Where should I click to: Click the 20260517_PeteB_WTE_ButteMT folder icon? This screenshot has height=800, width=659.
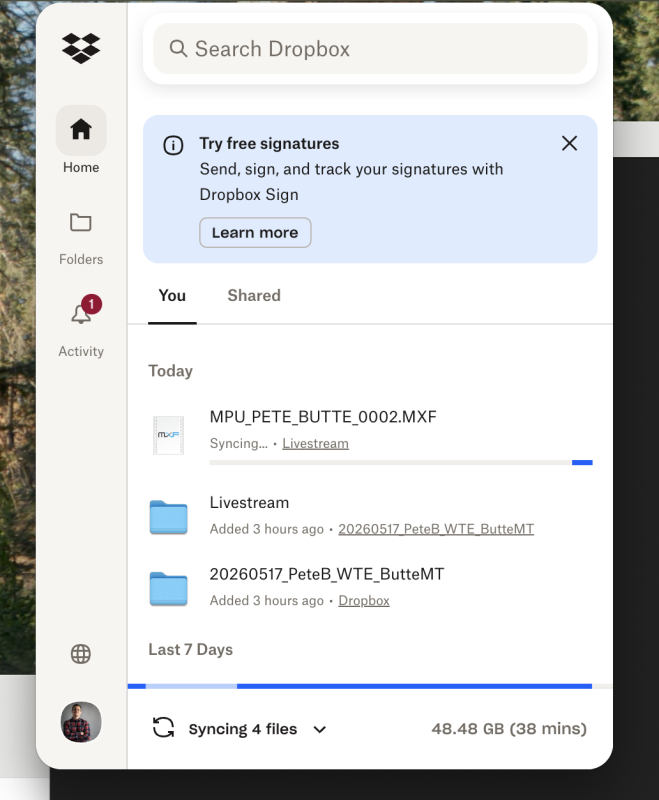click(168, 588)
